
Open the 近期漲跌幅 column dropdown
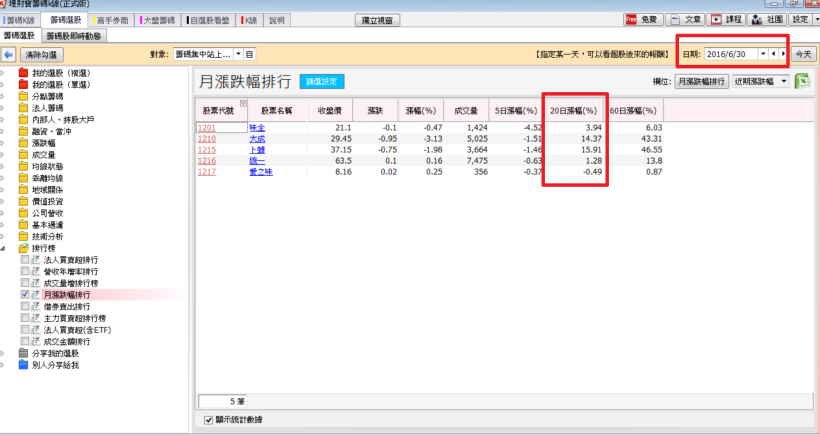pyautogui.click(x=783, y=81)
